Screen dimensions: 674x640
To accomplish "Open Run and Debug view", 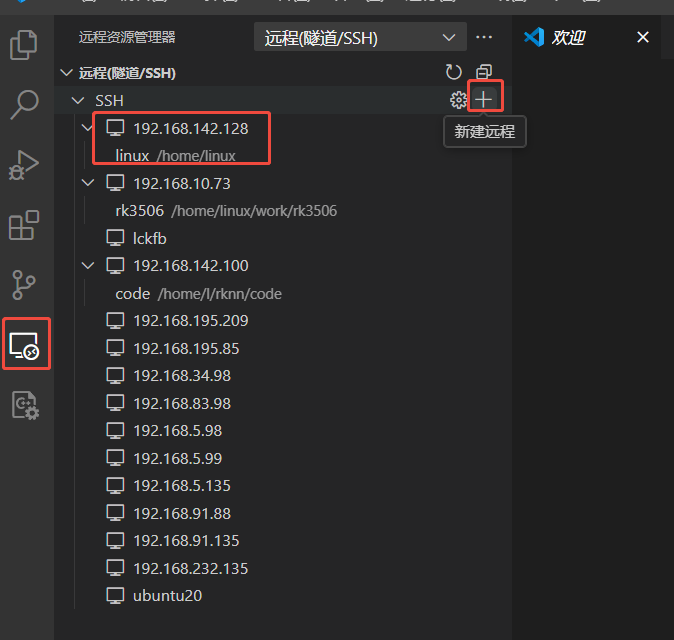I will pyautogui.click(x=24, y=164).
